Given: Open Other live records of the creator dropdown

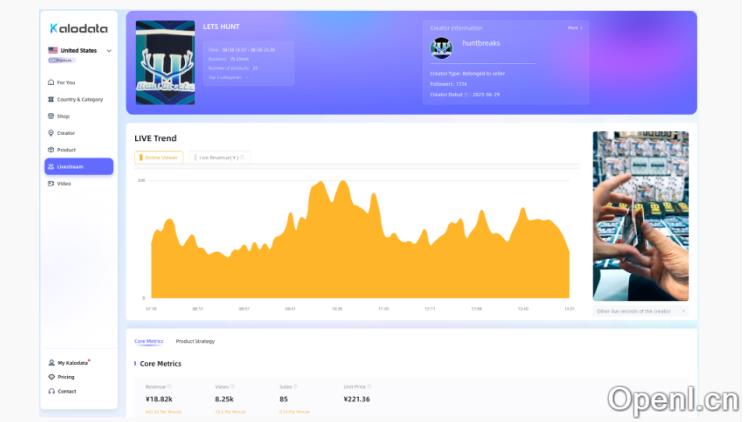Looking at the screenshot, I should (x=640, y=311).
